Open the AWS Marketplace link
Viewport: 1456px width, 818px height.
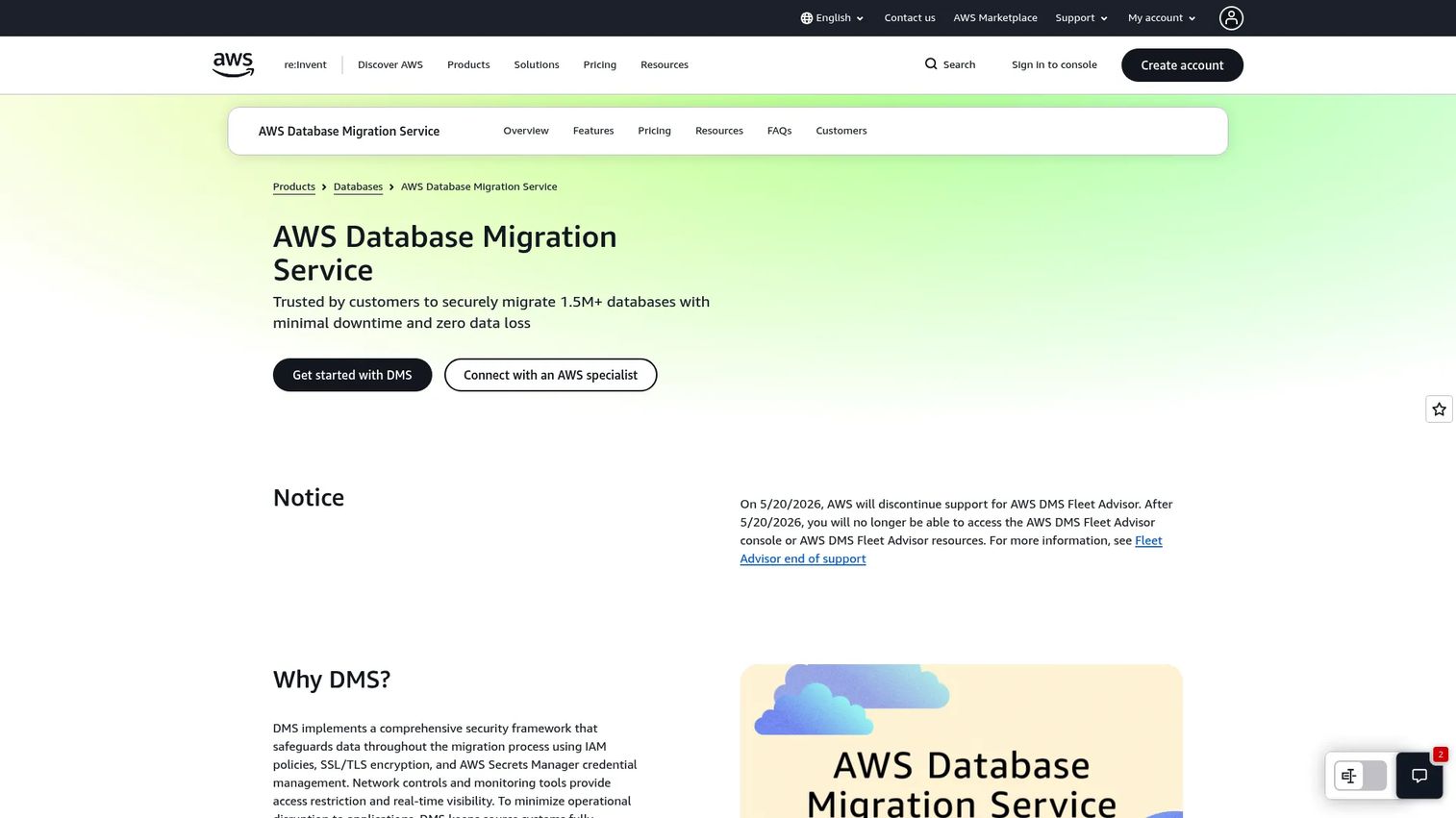(x=995, y=18)
